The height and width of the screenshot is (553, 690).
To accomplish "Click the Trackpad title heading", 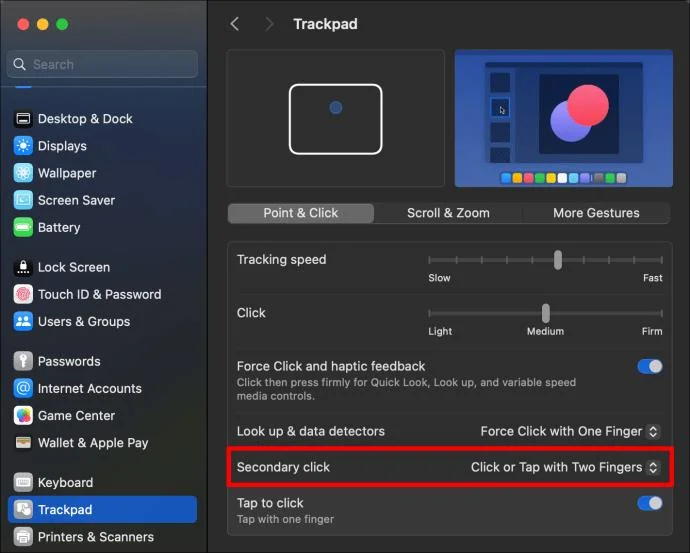I will (325, 24).
